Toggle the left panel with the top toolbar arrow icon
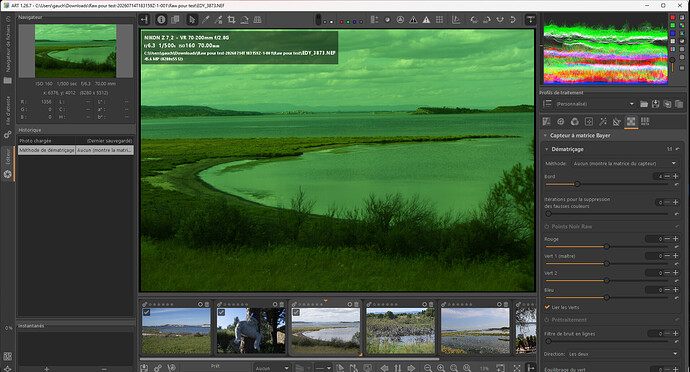This screenshot has width=690, height=372. [144, 19]
